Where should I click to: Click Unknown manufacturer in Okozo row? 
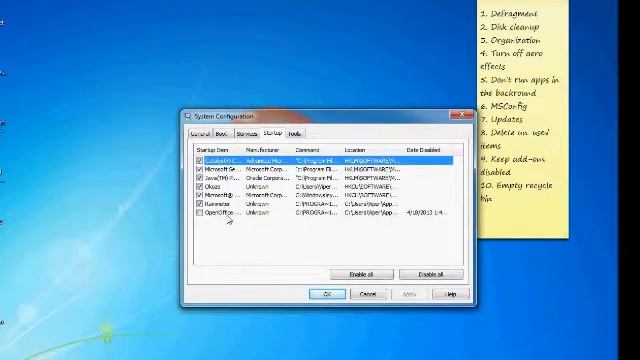point(257,187)
